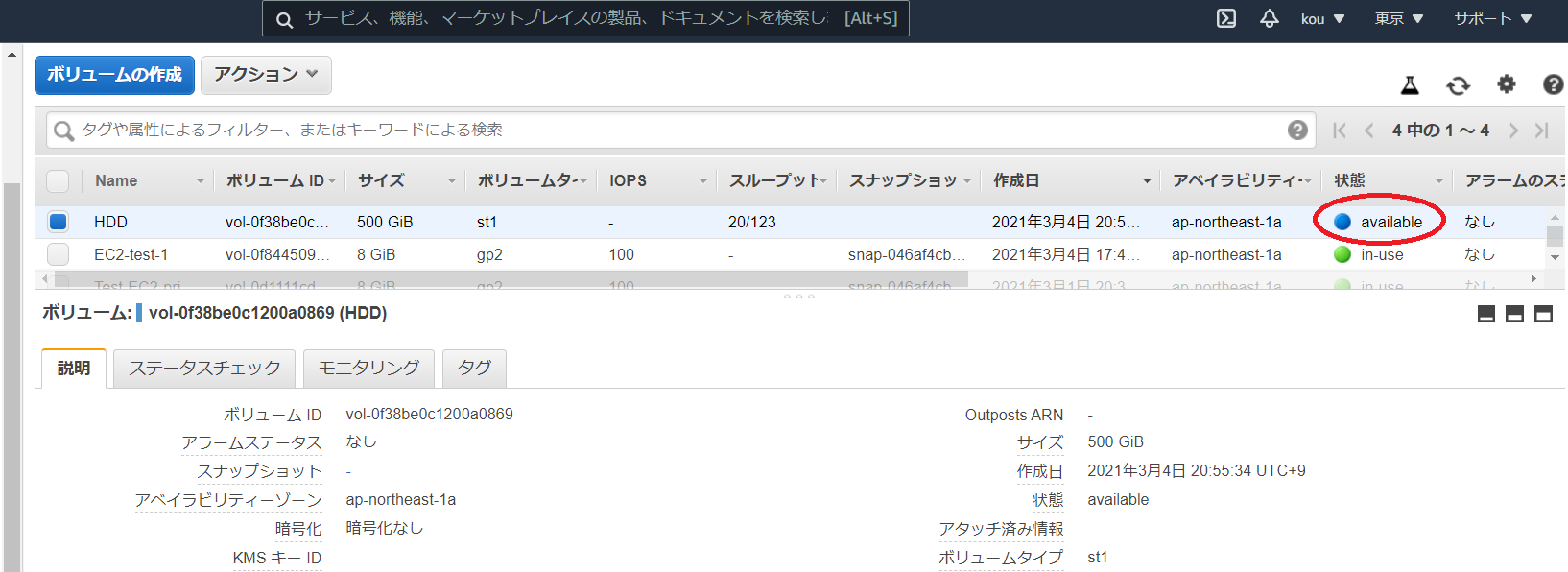Click 20/123 throughput cell

[752, 222]
